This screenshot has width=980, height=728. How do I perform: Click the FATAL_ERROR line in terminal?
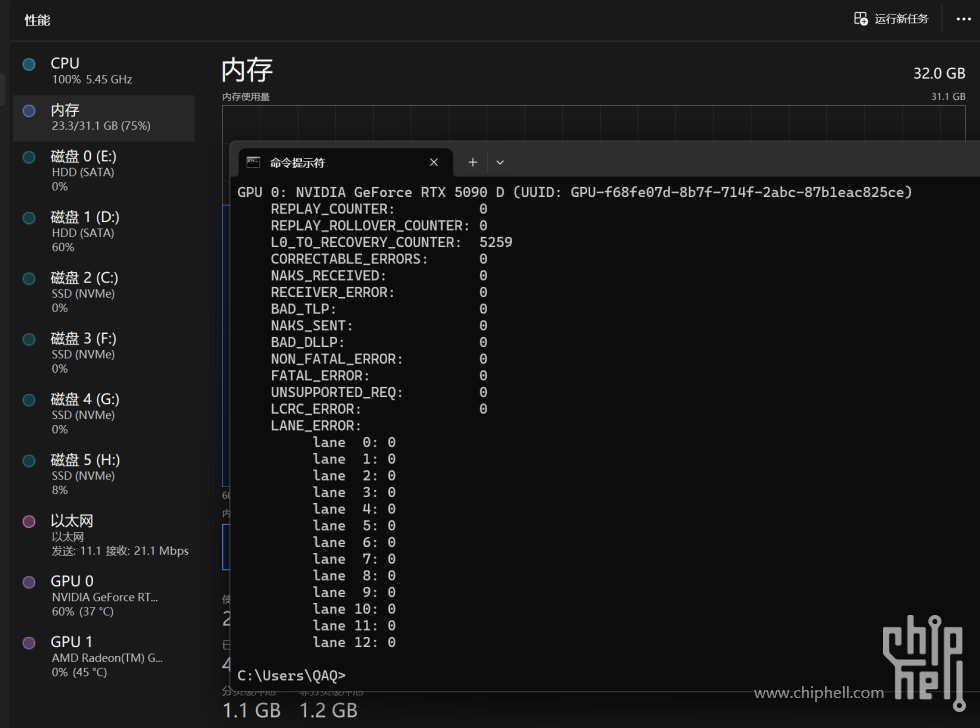379,376
